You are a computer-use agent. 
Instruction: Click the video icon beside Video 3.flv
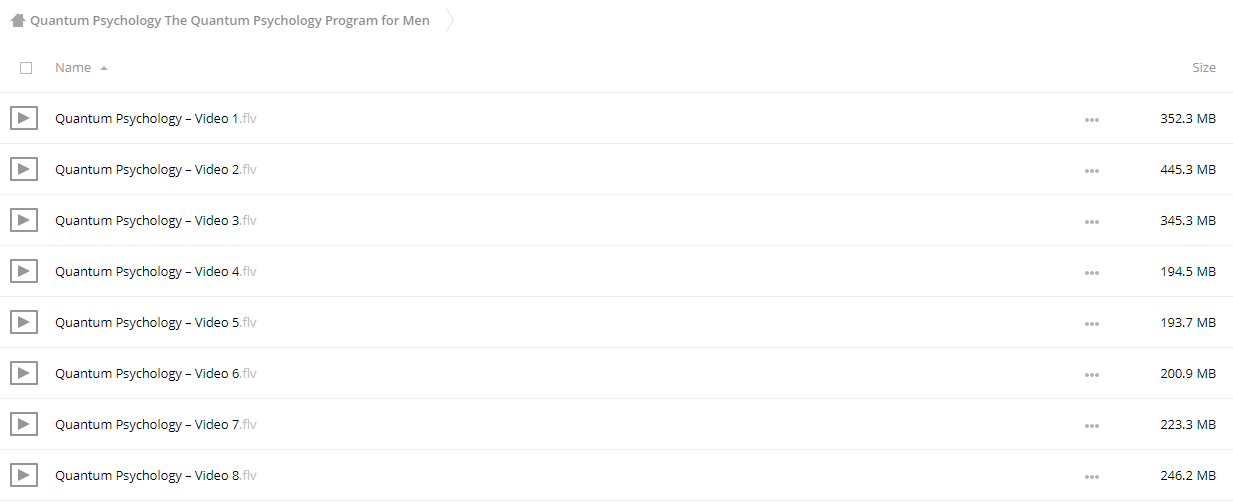click(x=24, y=220)
